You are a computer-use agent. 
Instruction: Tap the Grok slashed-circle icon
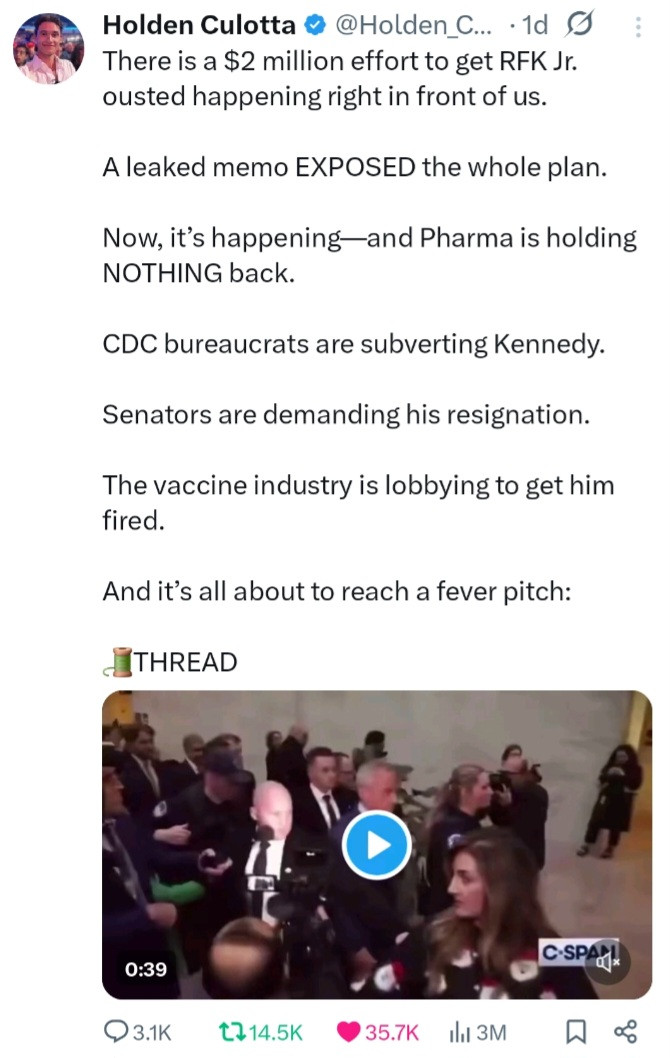(x=578, y=24)
